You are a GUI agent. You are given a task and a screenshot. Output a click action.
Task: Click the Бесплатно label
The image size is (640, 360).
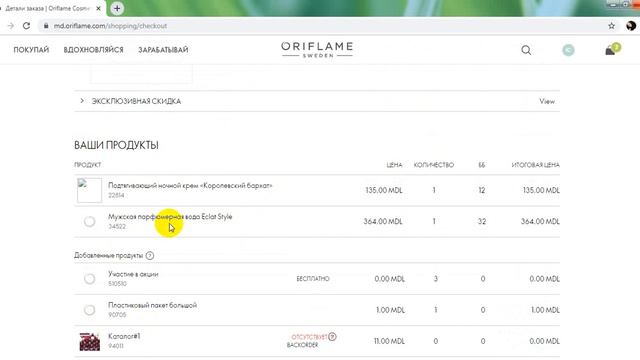(x=313, y=279)
